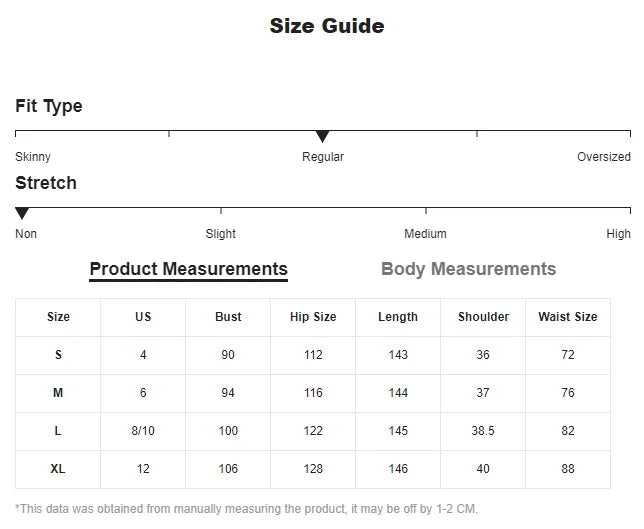Click the Waist Size column header

(568, 317)
